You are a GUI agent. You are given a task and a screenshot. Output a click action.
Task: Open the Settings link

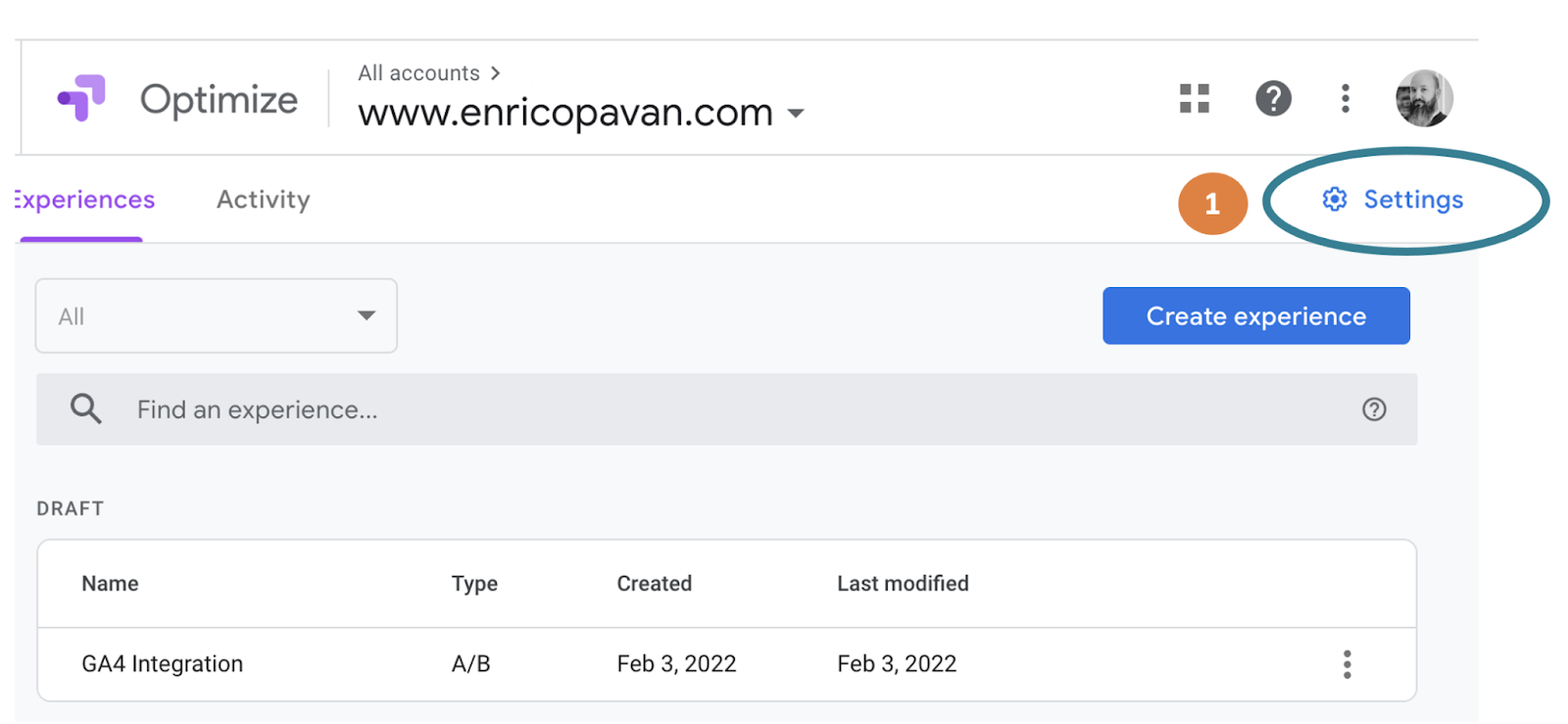tap(1412, 200)
